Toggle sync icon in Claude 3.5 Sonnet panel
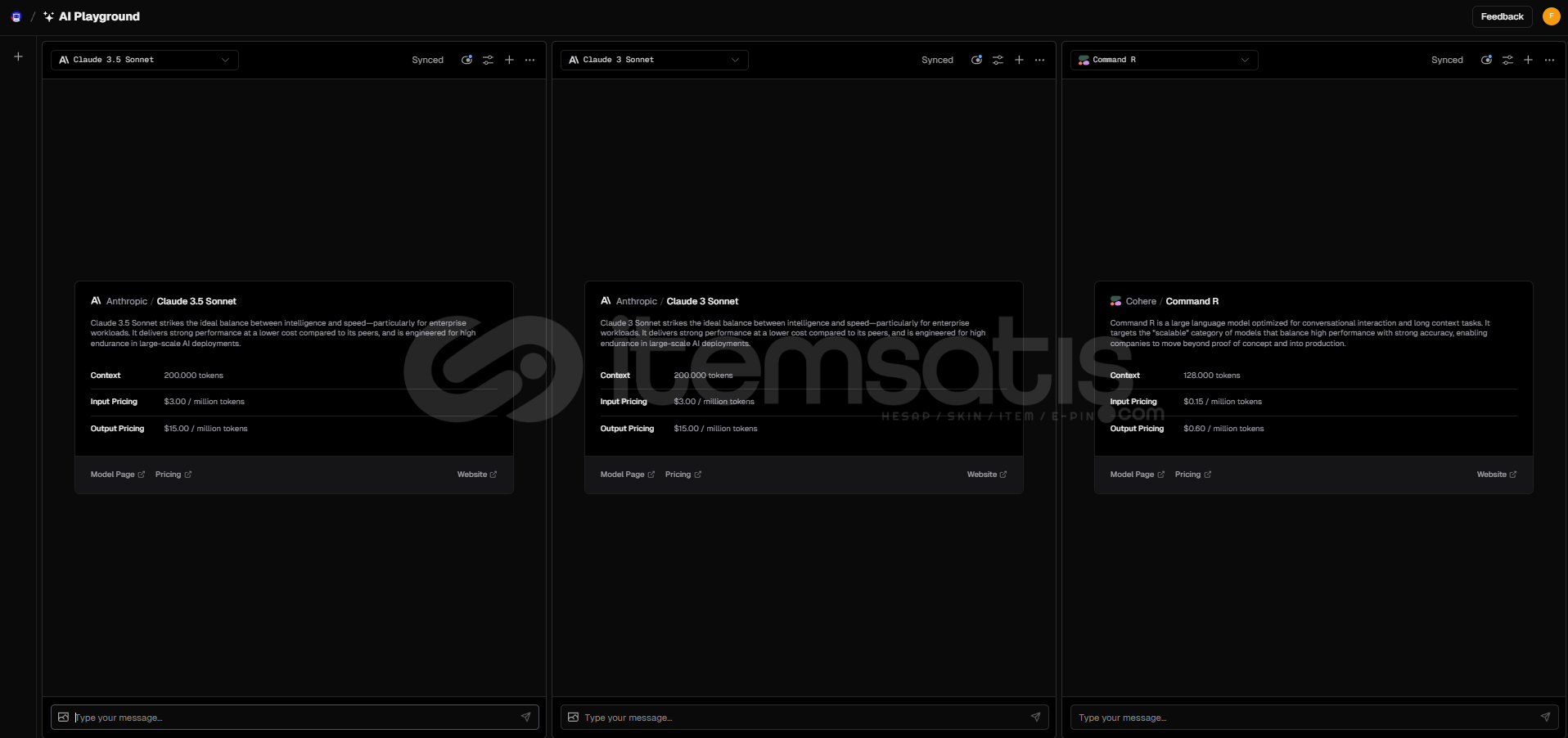The image size is (1568, 738). (466, 60)
